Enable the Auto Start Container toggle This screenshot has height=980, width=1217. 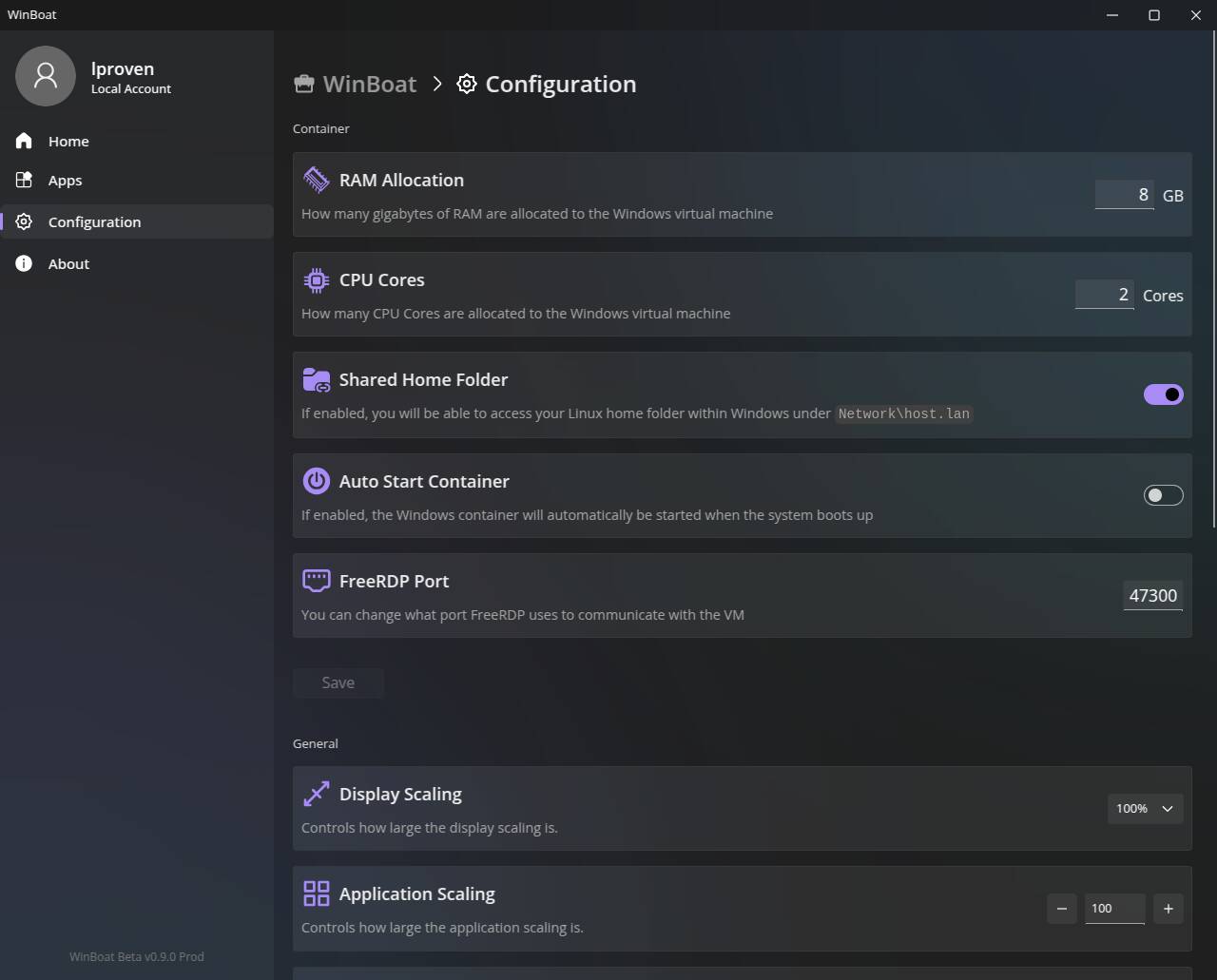(x=1163, y=495)
